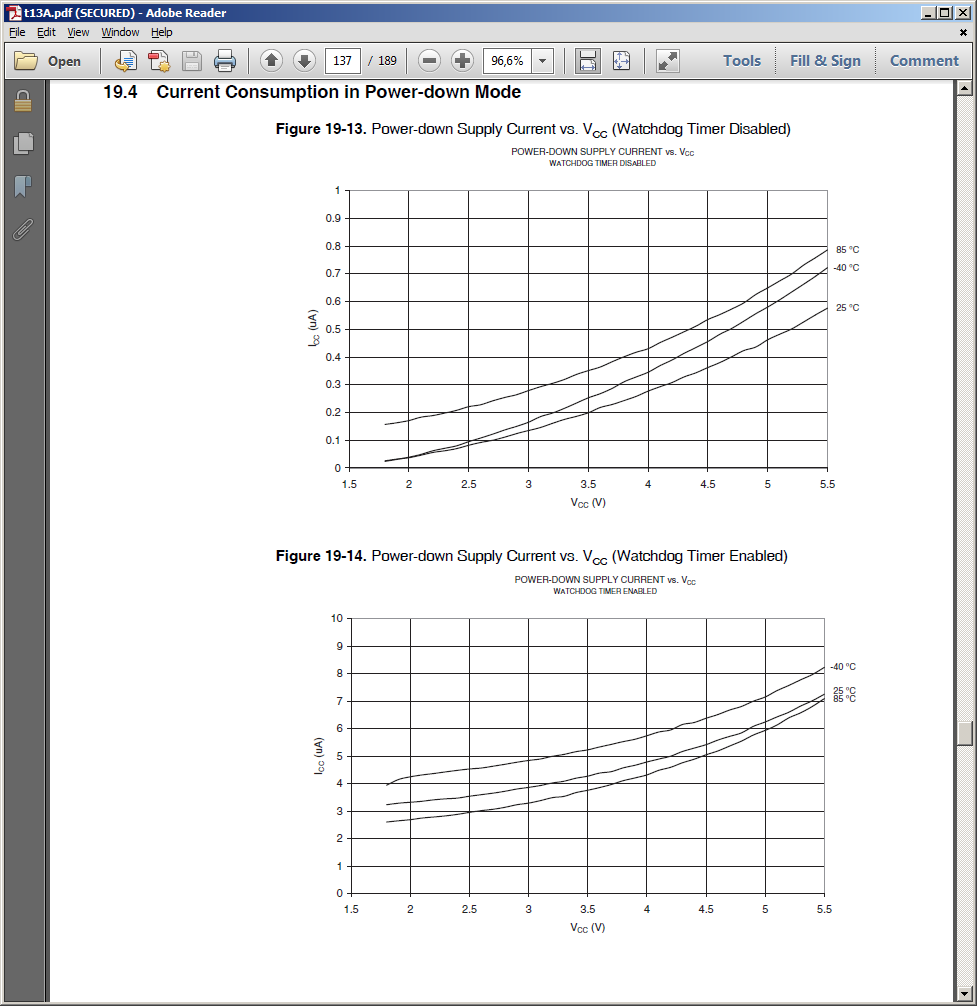Image resolution: width=977 pixels, height=1006 pixels.
Task: Click the Fit width scrolling icon
Action: [x=588, y=61]
